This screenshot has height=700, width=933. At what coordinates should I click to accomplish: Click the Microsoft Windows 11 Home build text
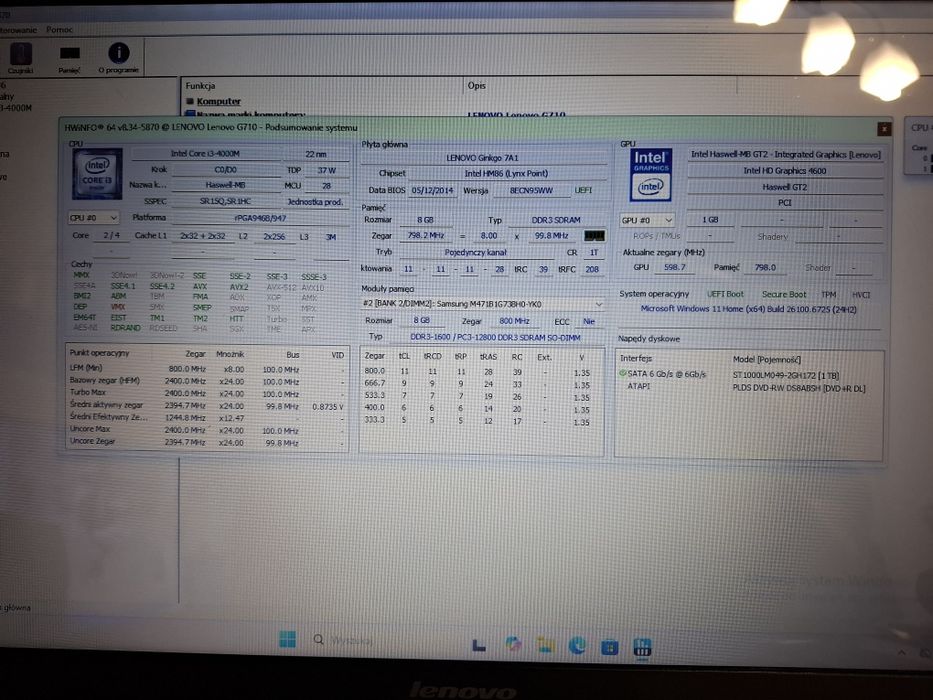[x=749, y=309]
